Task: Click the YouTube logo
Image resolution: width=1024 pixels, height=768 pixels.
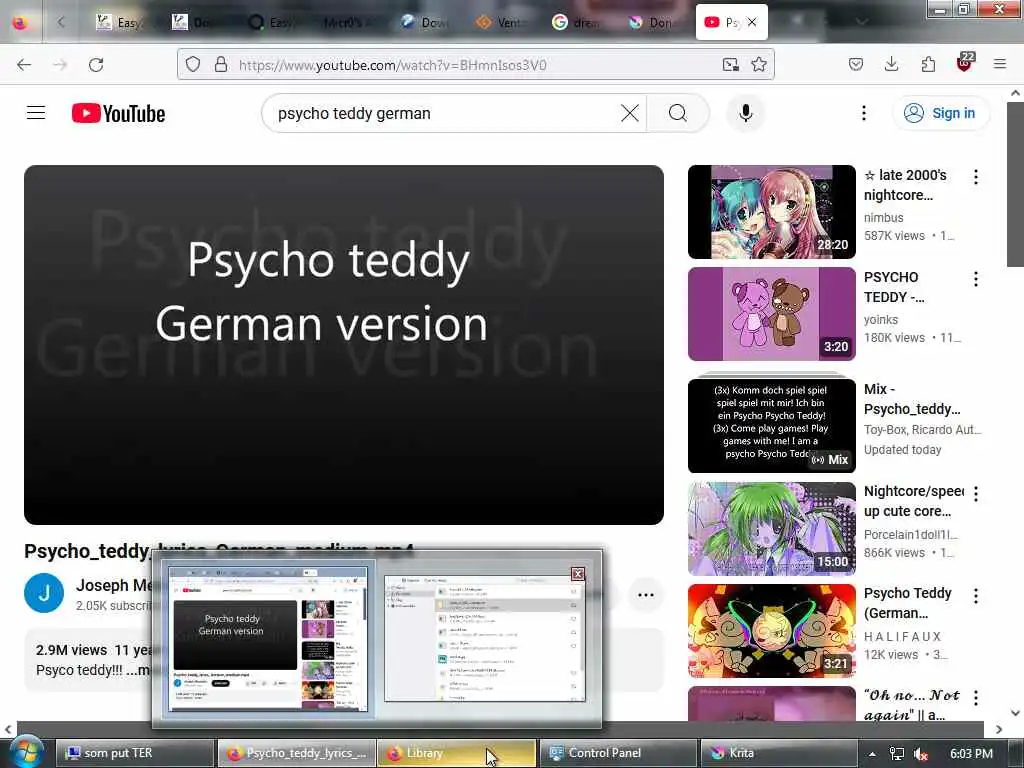Action: [118, 113]
